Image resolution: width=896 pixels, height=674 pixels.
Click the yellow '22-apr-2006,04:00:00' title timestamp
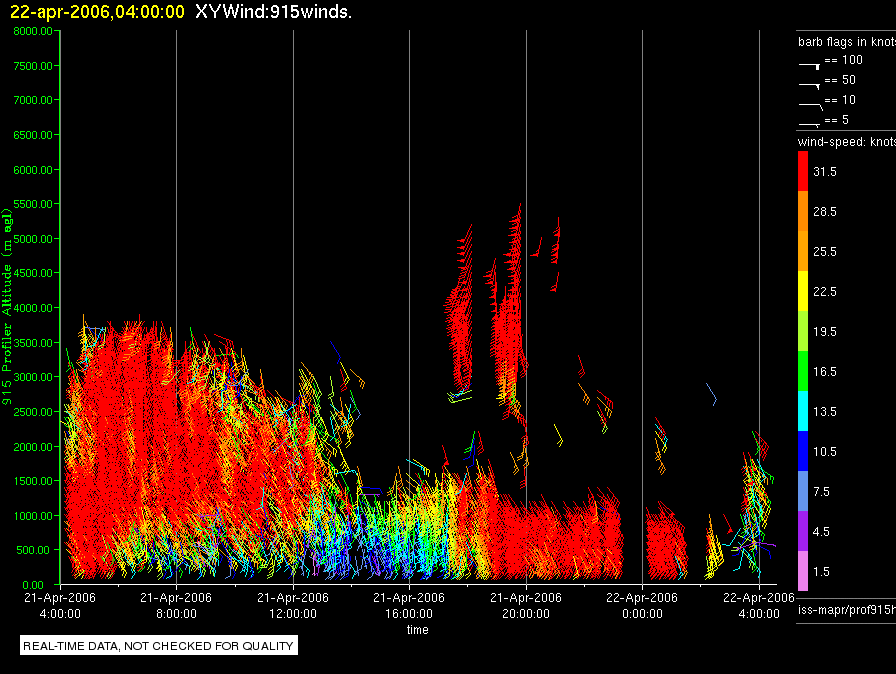coord(97,12)
